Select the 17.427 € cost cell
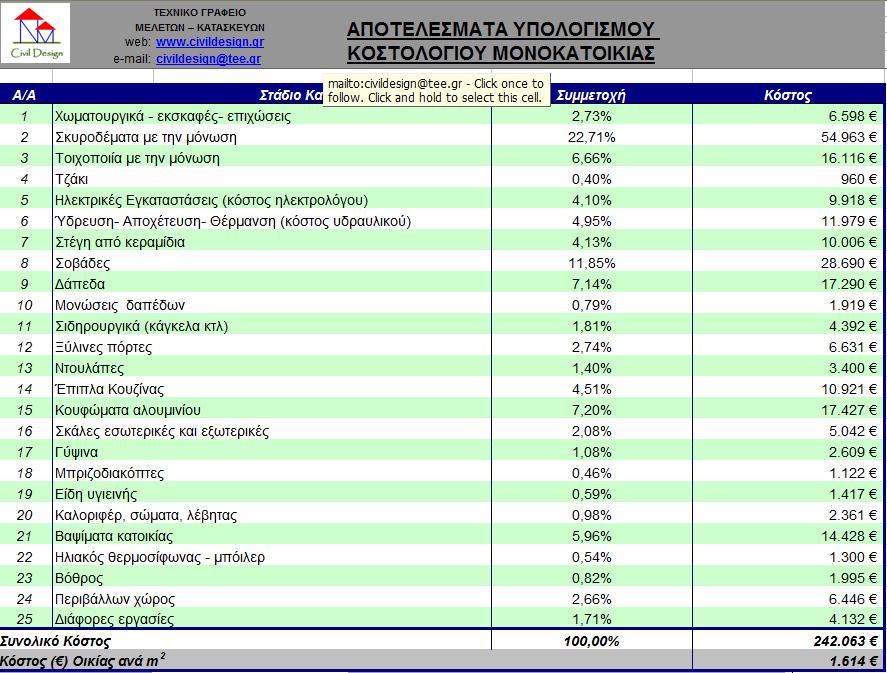 (789, 410)
